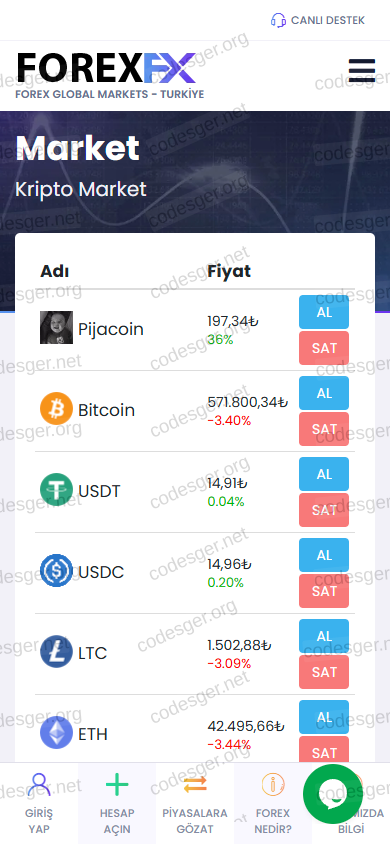The width and height of the screenshot is (390, 844).
Task: Open the Piyasalara Gözat tab
Action: pos(195,803)
